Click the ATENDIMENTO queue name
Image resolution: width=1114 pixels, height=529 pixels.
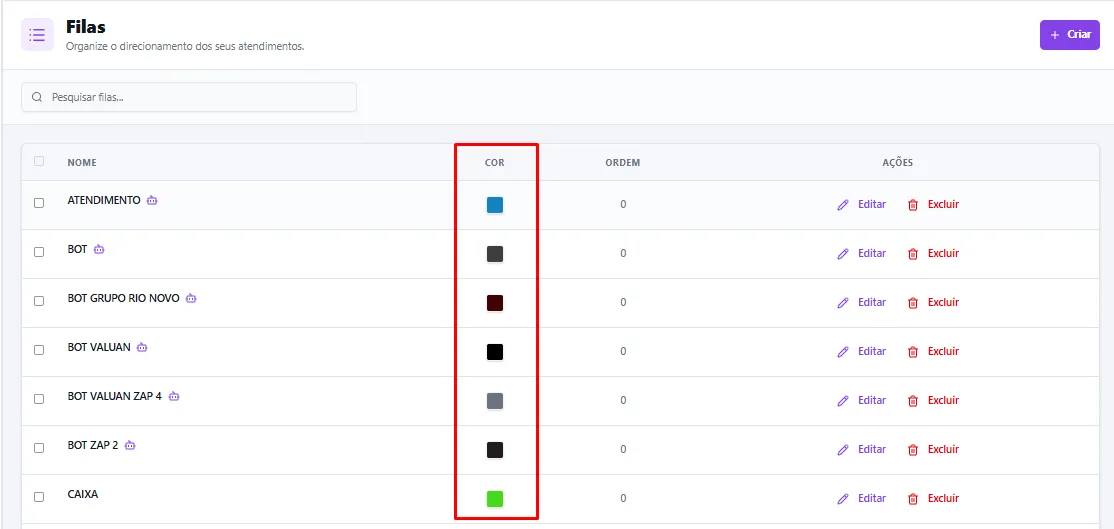click(x=104, y=200)
